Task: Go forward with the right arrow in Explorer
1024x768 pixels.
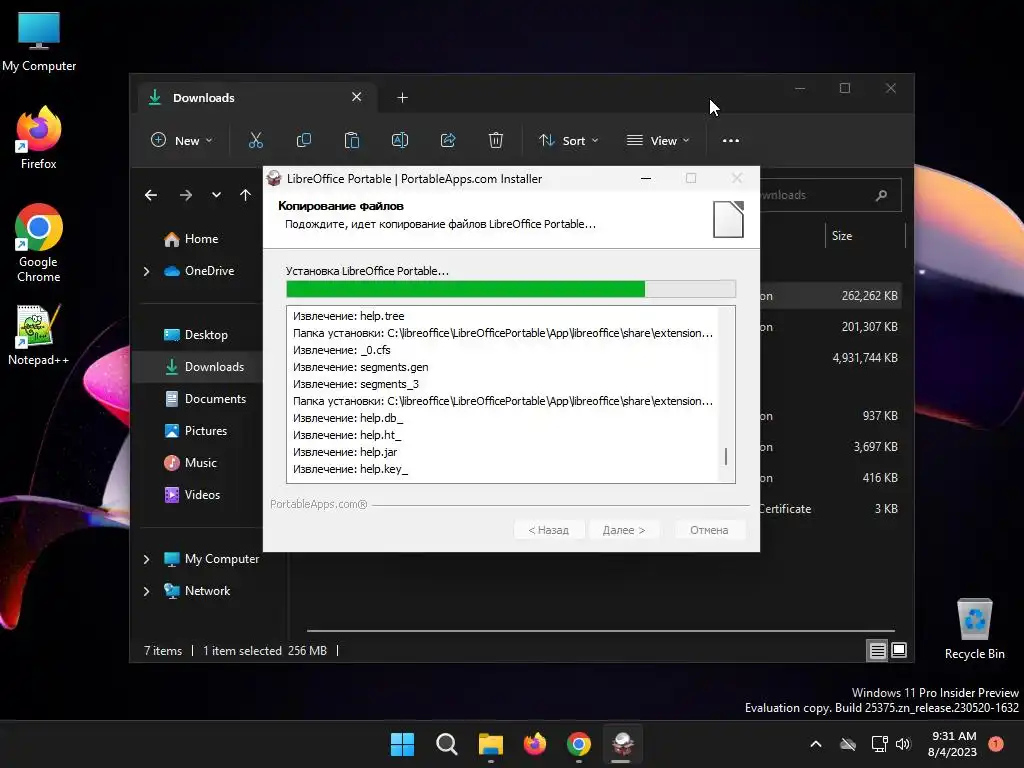Action: point(186,195)
